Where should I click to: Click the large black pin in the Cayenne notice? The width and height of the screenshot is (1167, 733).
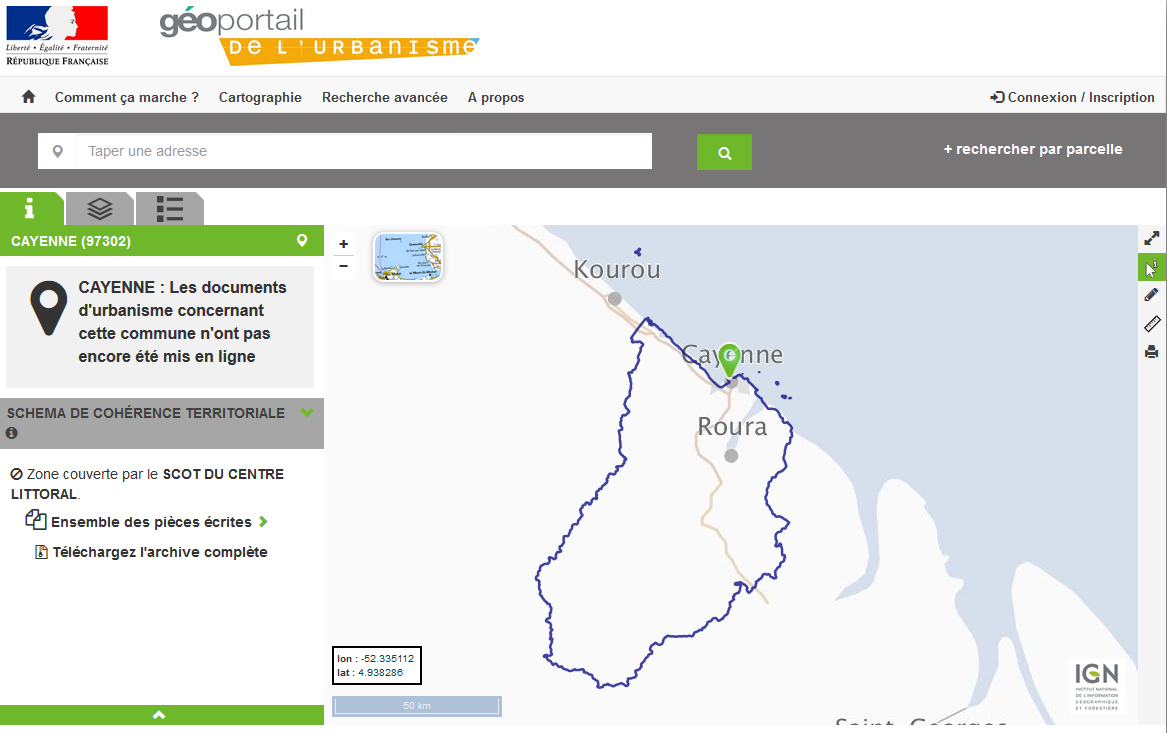click(x=48, y=308)
